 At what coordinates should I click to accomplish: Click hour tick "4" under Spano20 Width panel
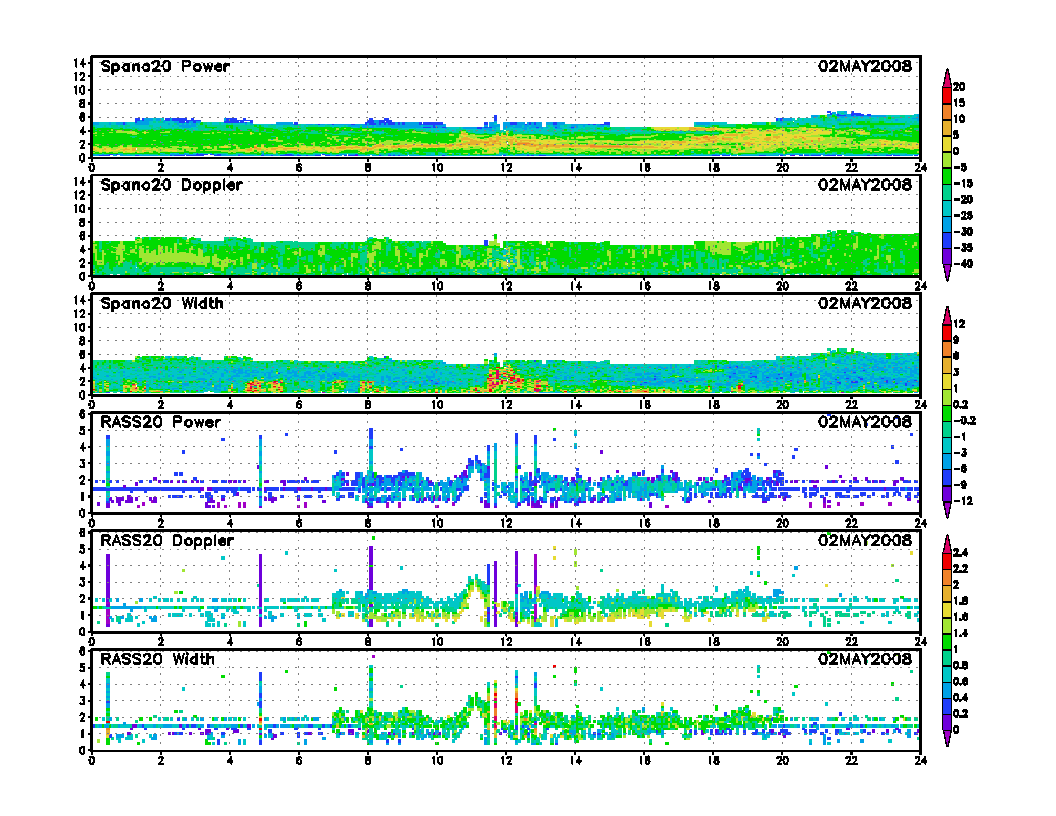[230, 405]
